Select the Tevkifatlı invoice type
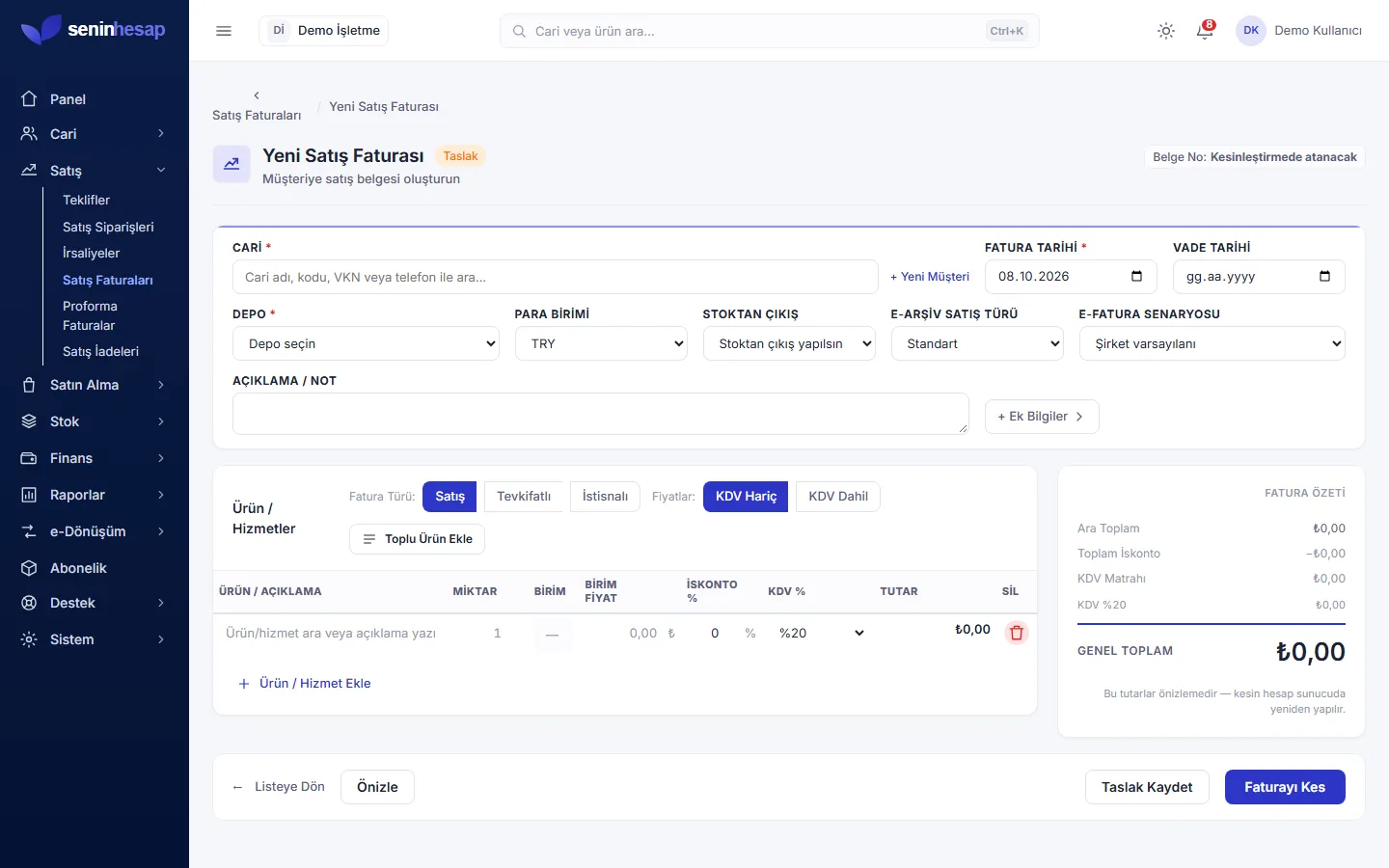This screenshot has width=1389, height=868. 524,496
